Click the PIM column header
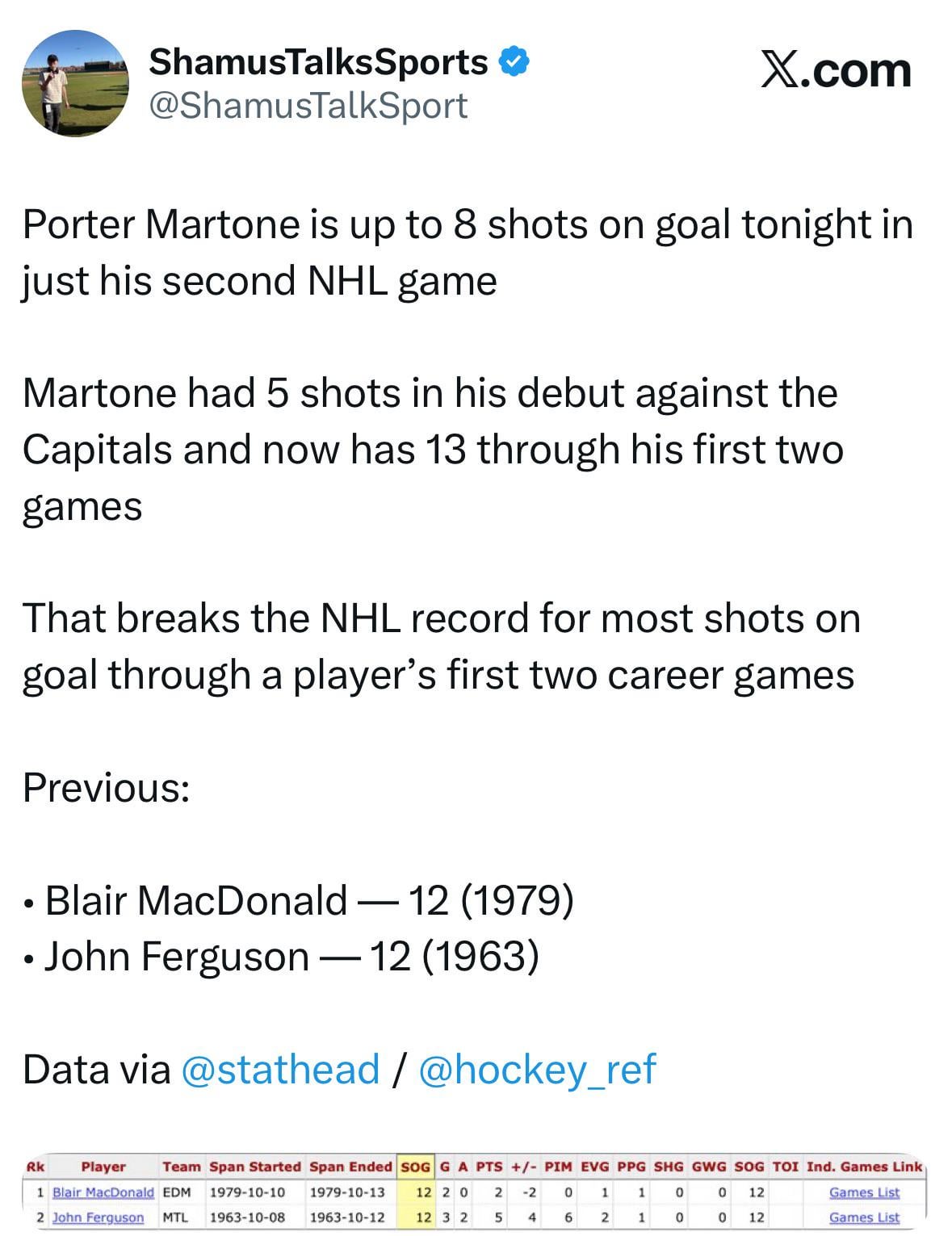This screenshot has height=1236, width=952. [558, 1167]
